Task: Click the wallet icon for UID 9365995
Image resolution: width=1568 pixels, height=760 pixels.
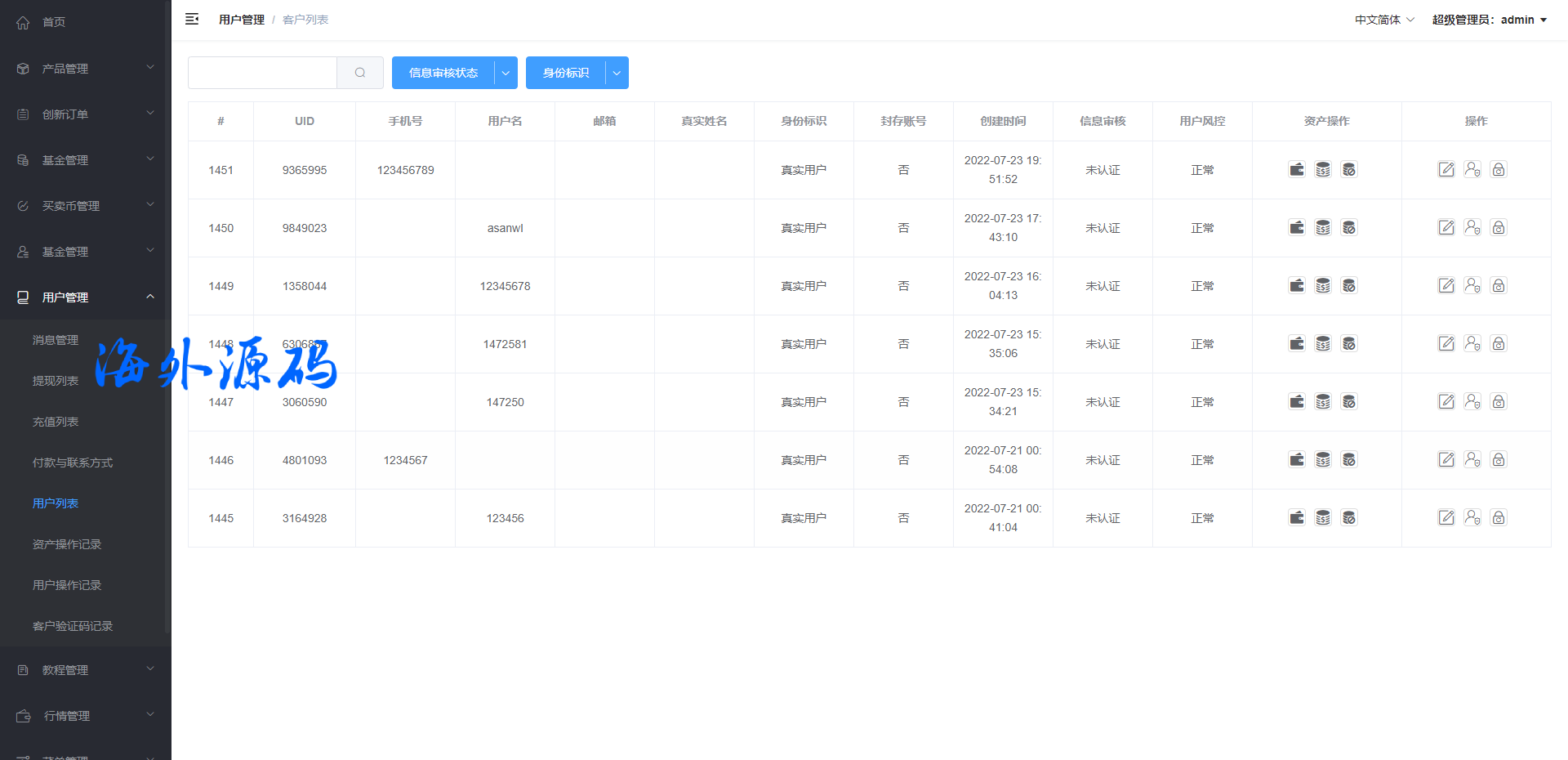Action: point(1297,170)
